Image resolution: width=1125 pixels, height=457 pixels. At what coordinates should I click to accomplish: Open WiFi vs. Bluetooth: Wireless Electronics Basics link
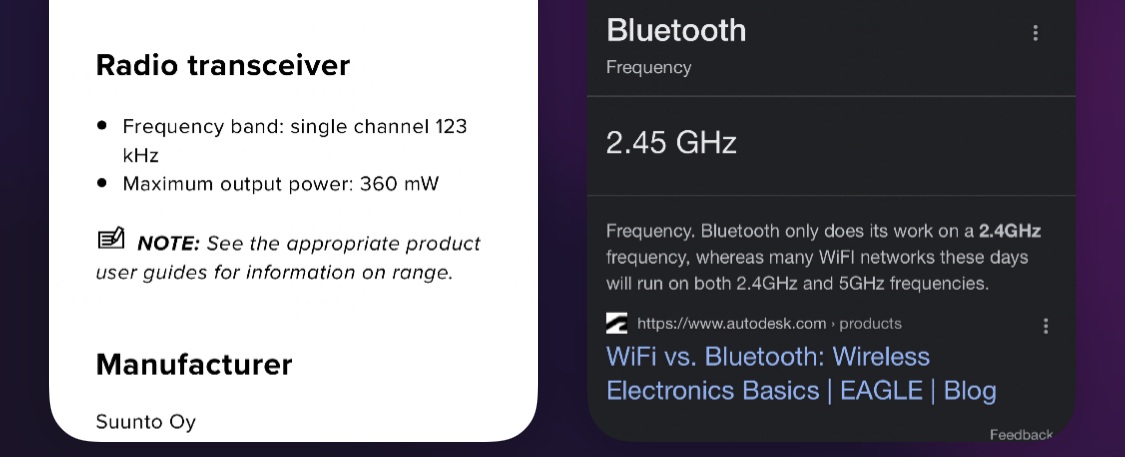click(801, 373)
